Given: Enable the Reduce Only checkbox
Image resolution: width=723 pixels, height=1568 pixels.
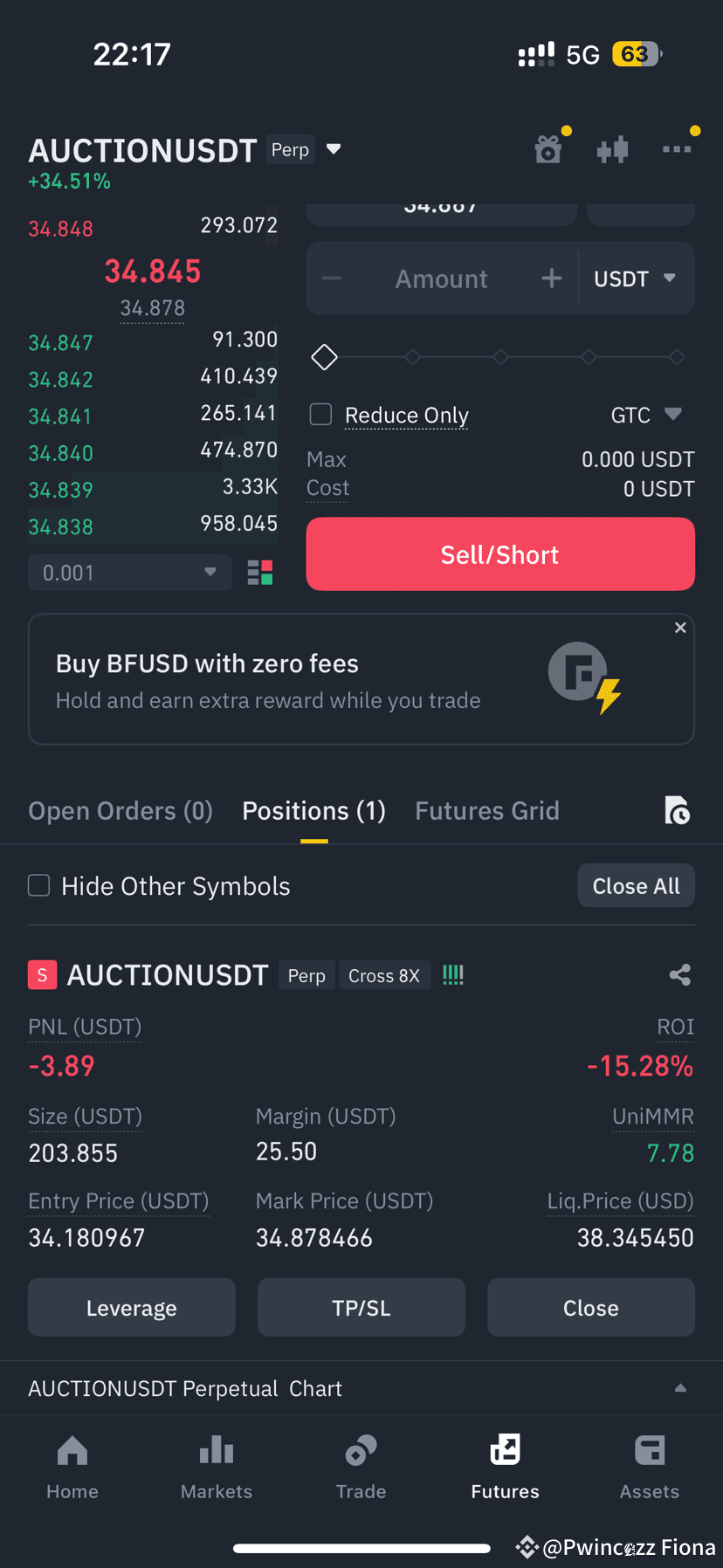Looking at the screenshot, I should tap(321, 414).
